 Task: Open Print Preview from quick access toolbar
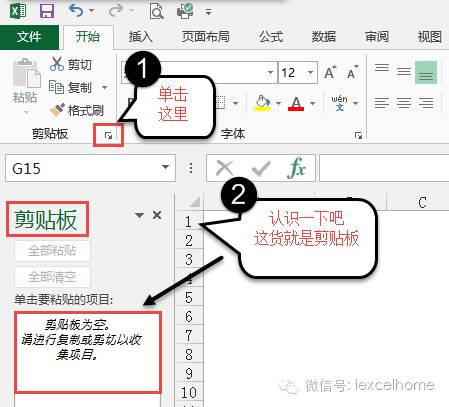point(156,11)
